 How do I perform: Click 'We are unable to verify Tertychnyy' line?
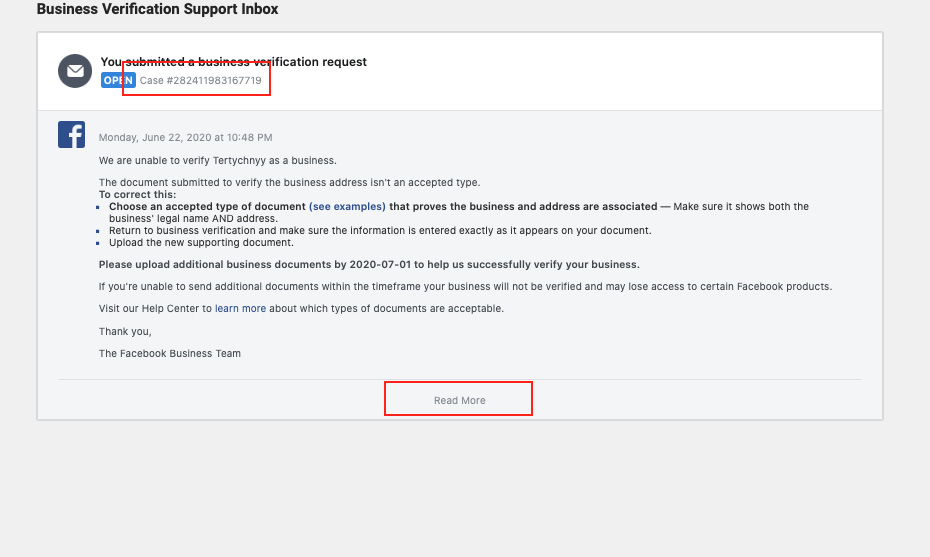(218, 161)
